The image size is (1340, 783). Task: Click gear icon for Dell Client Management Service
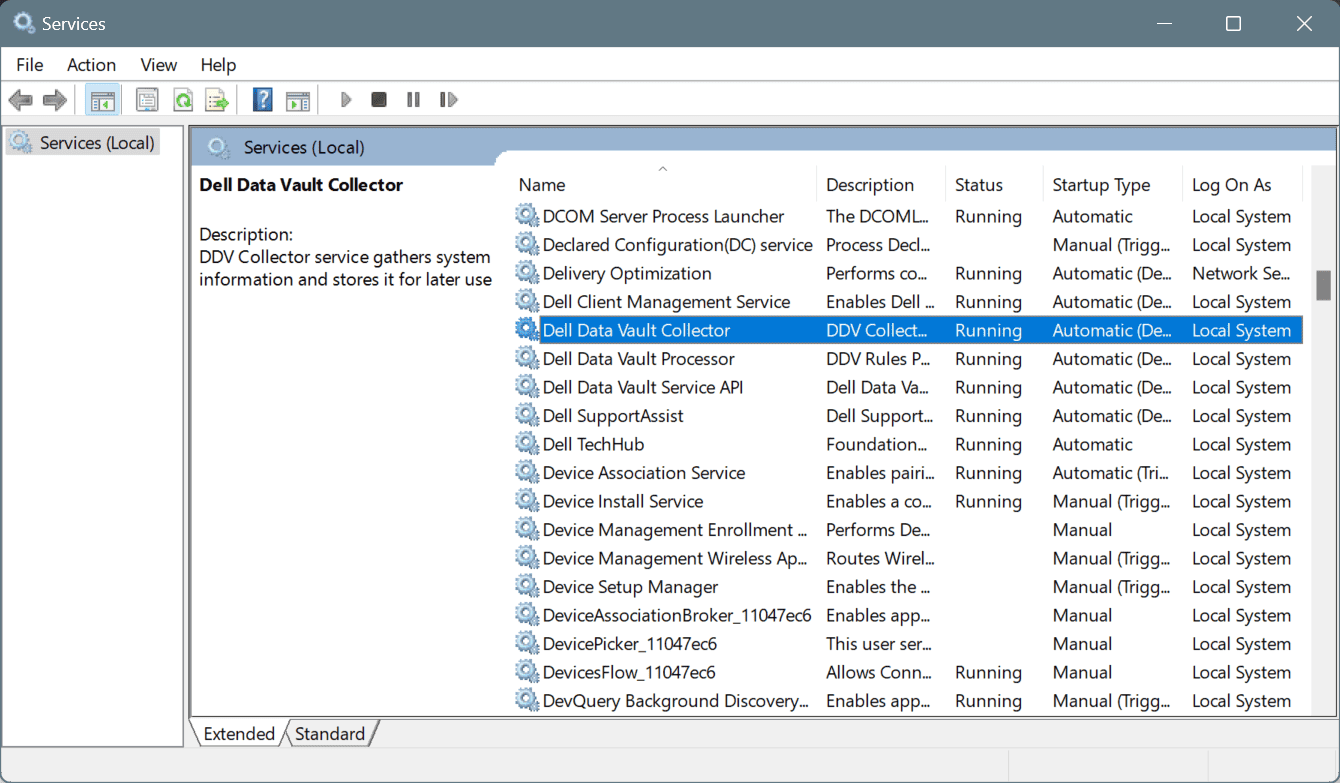pos(527,302)
